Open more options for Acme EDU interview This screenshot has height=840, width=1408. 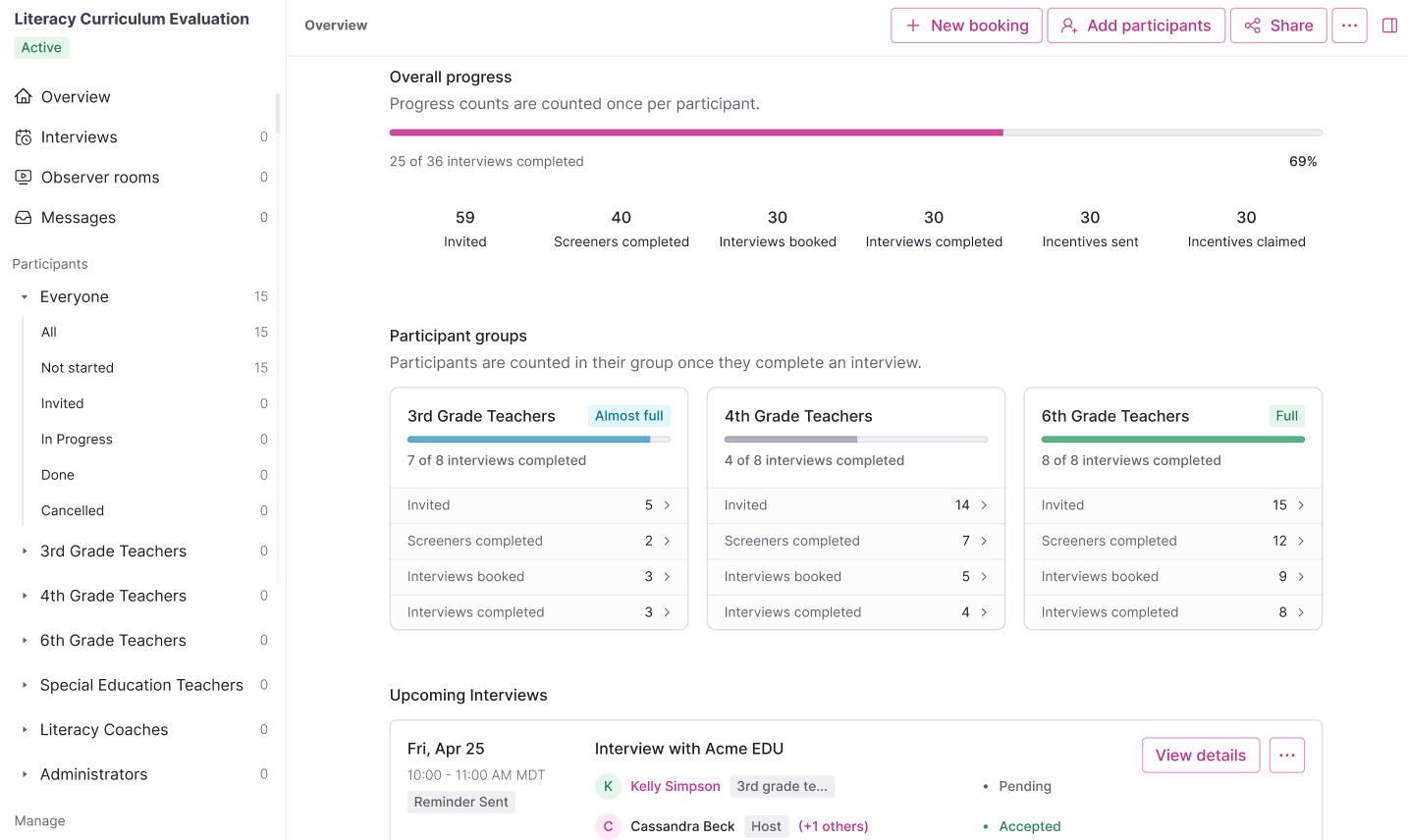click(x=1286, y=756)
